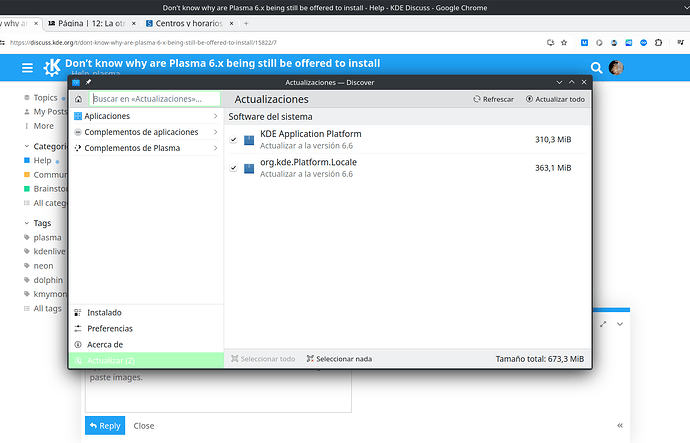Click Seleccionar todo in Discover footer
The width and height of the screenshot is (690, 443).
263,359
